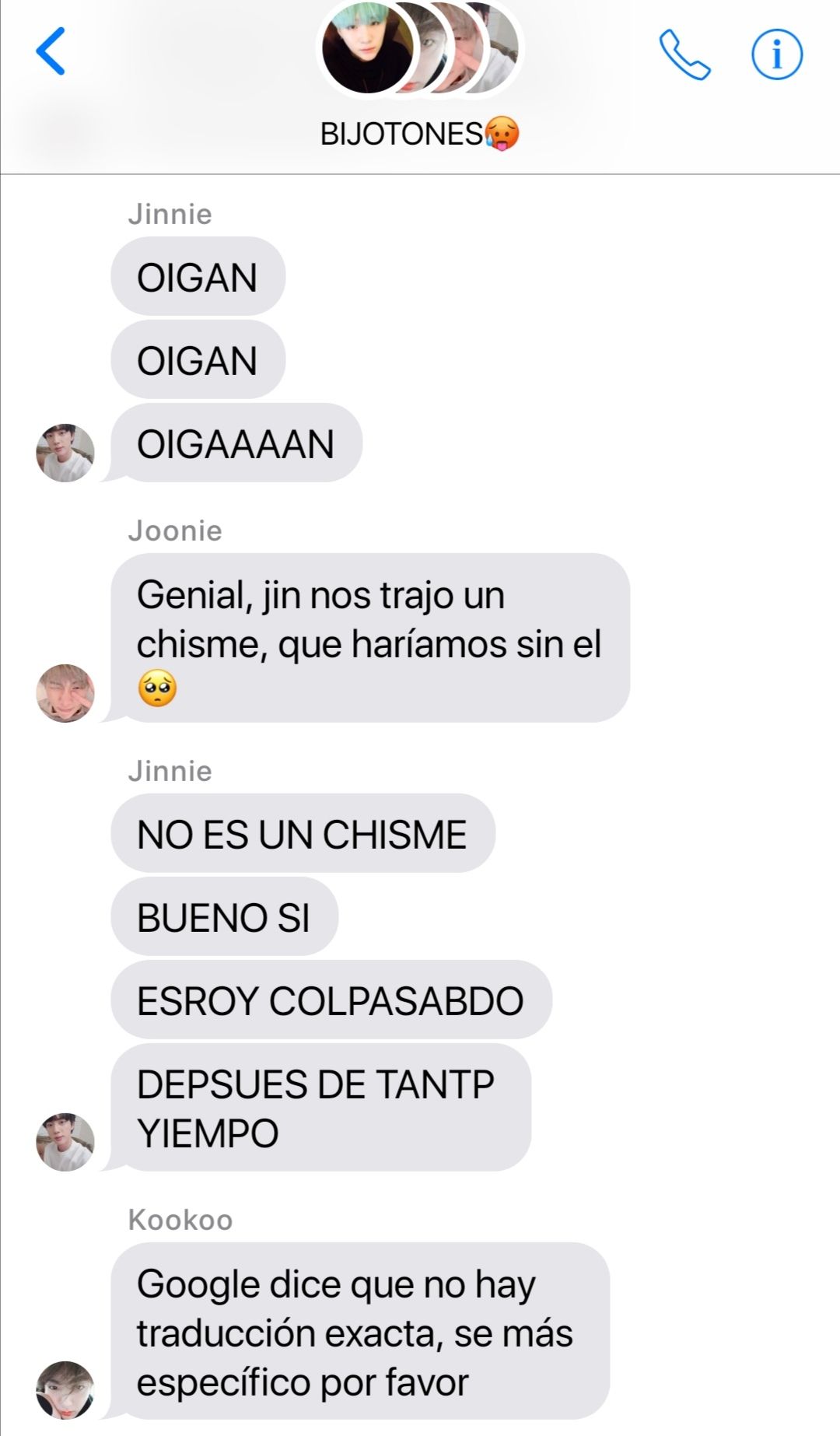Tap Joonie's avatar next to his message

(x=65, y=693)
